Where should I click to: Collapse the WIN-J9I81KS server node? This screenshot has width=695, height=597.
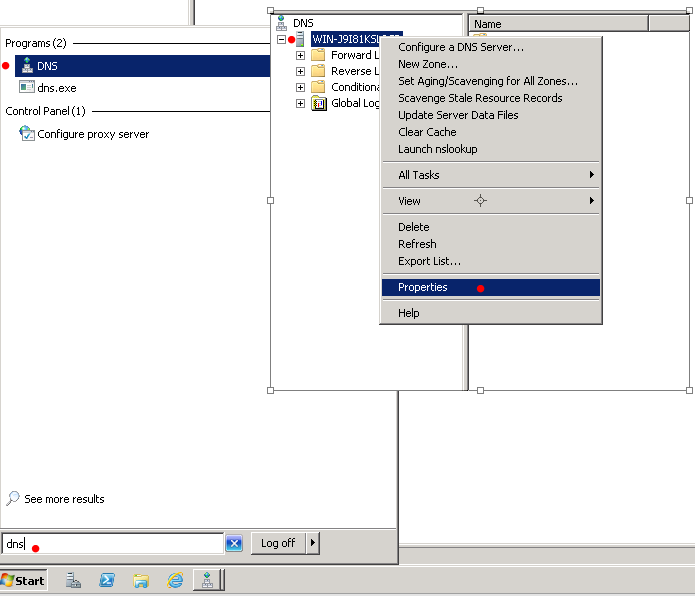[281, 39]
